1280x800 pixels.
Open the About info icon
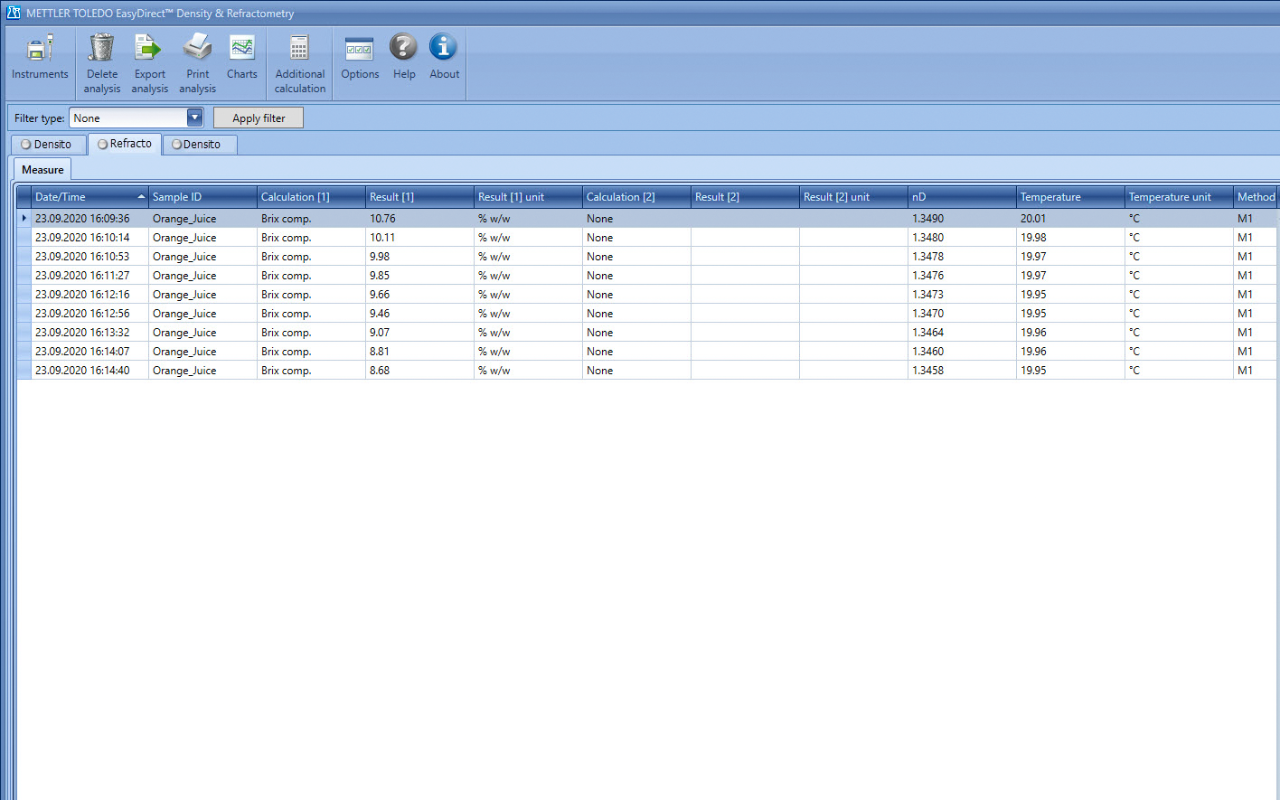(x=443, y=47)
